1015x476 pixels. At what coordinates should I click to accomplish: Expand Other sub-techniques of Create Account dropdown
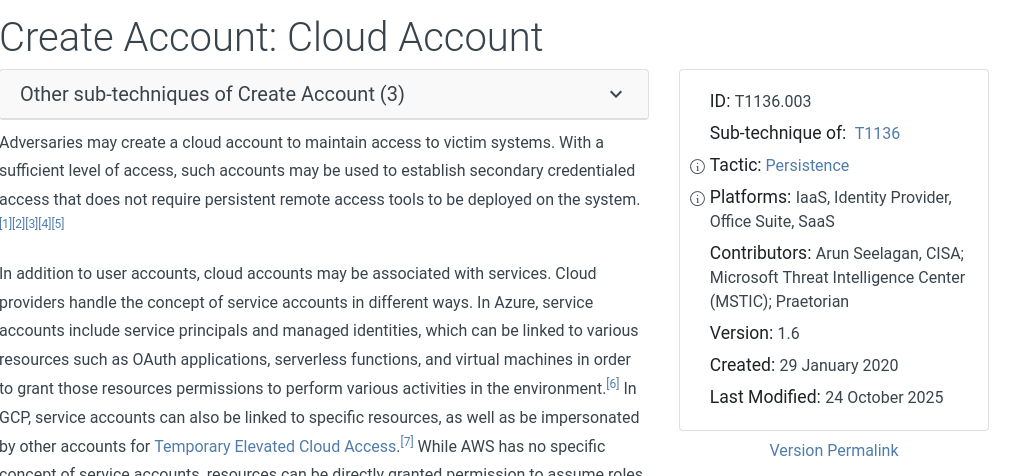324,95
